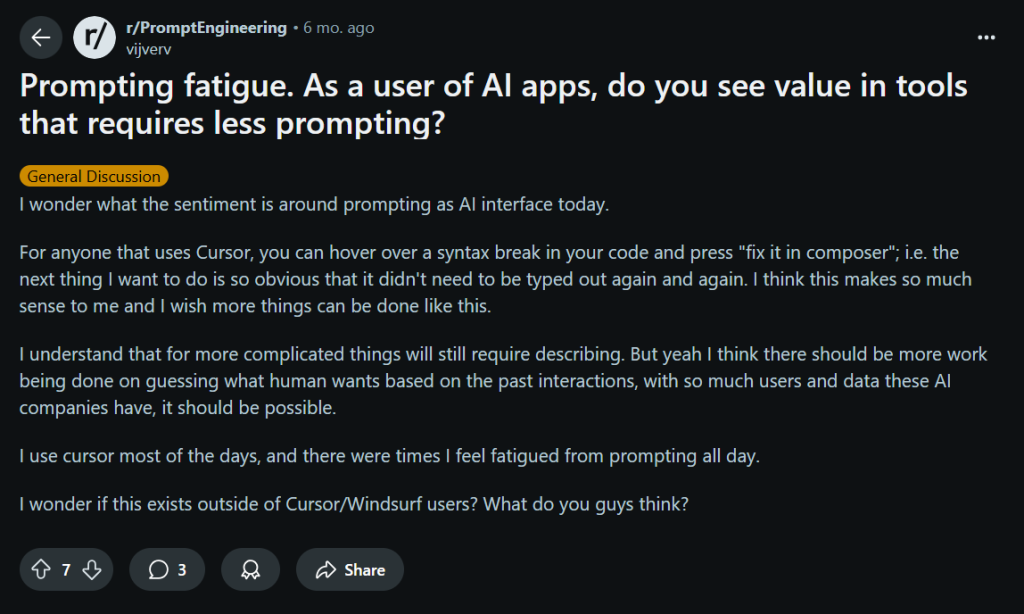Open the subreddit avatar icon
The height and width of the screenshot is (614, 1024).
(x=94, y=38)
